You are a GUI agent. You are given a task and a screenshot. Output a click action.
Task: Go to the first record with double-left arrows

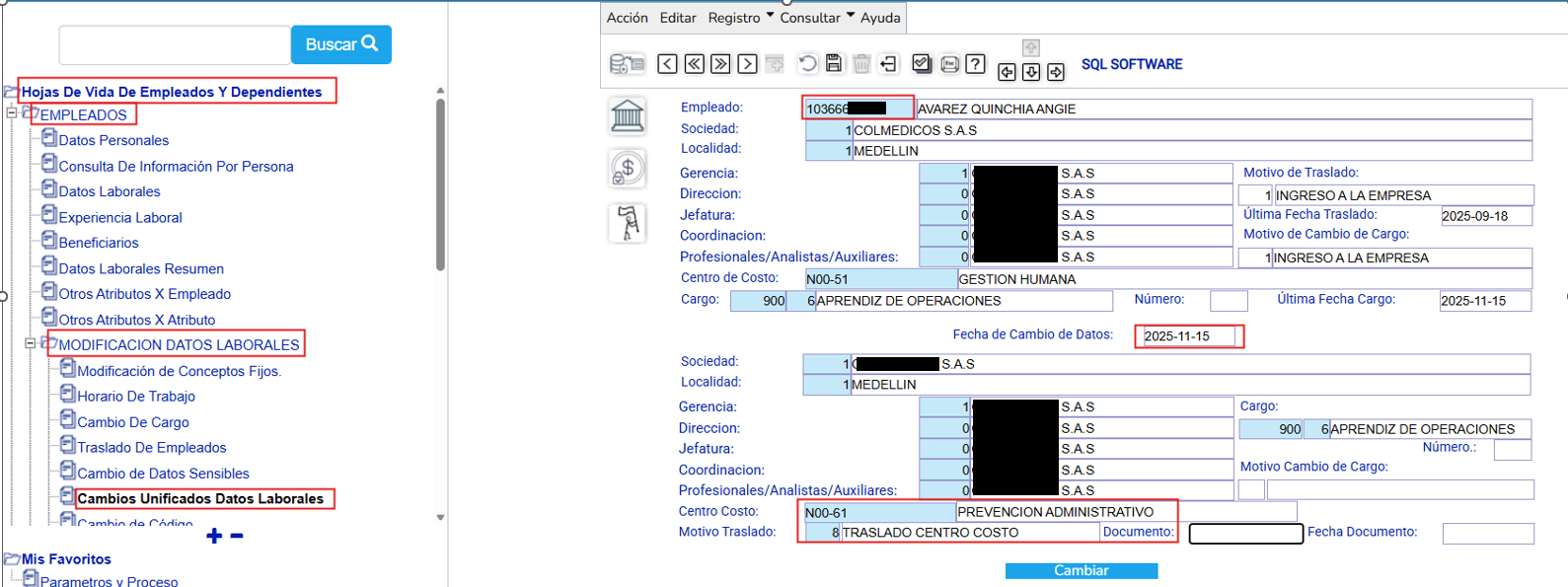(x=695, y=64)
